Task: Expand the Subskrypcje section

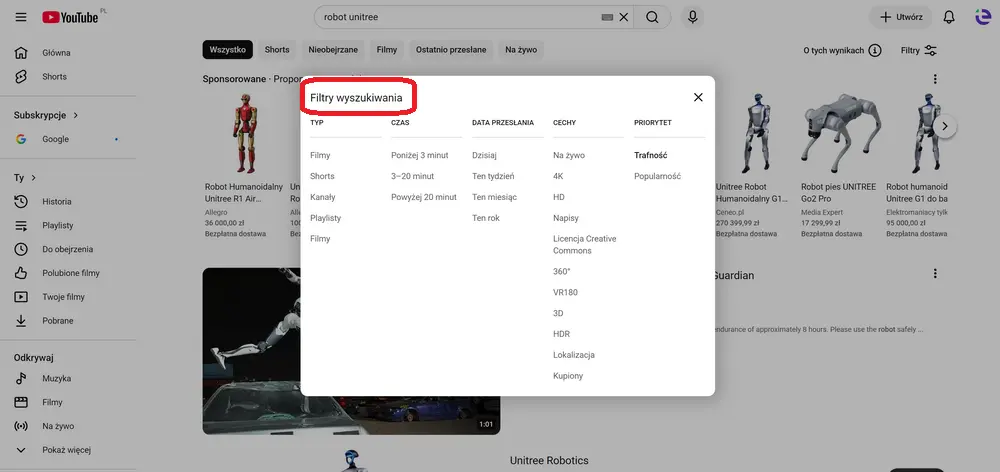Action: pyautogui.click(x=46, y=115)
